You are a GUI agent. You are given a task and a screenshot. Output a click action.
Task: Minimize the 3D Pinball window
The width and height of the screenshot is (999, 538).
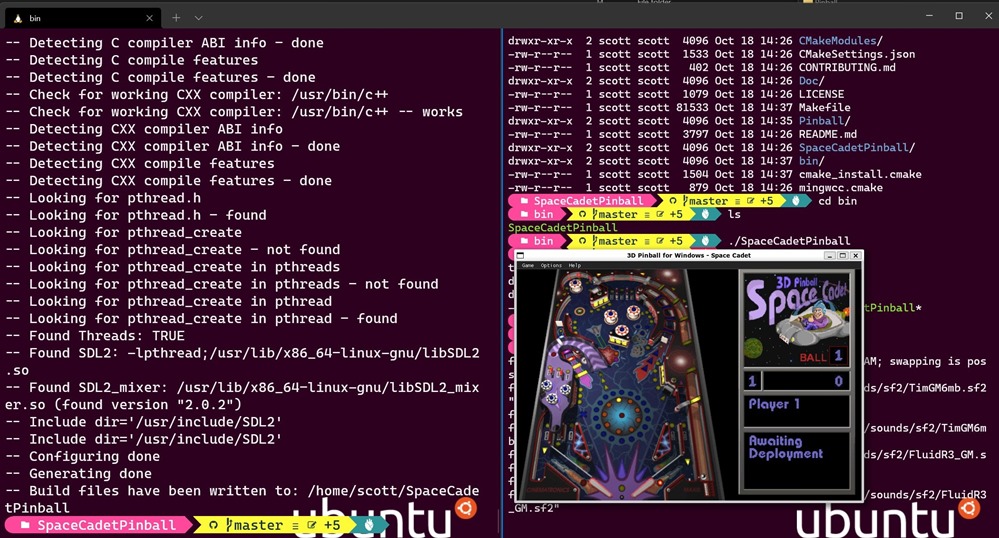click(x=830, y=256)
